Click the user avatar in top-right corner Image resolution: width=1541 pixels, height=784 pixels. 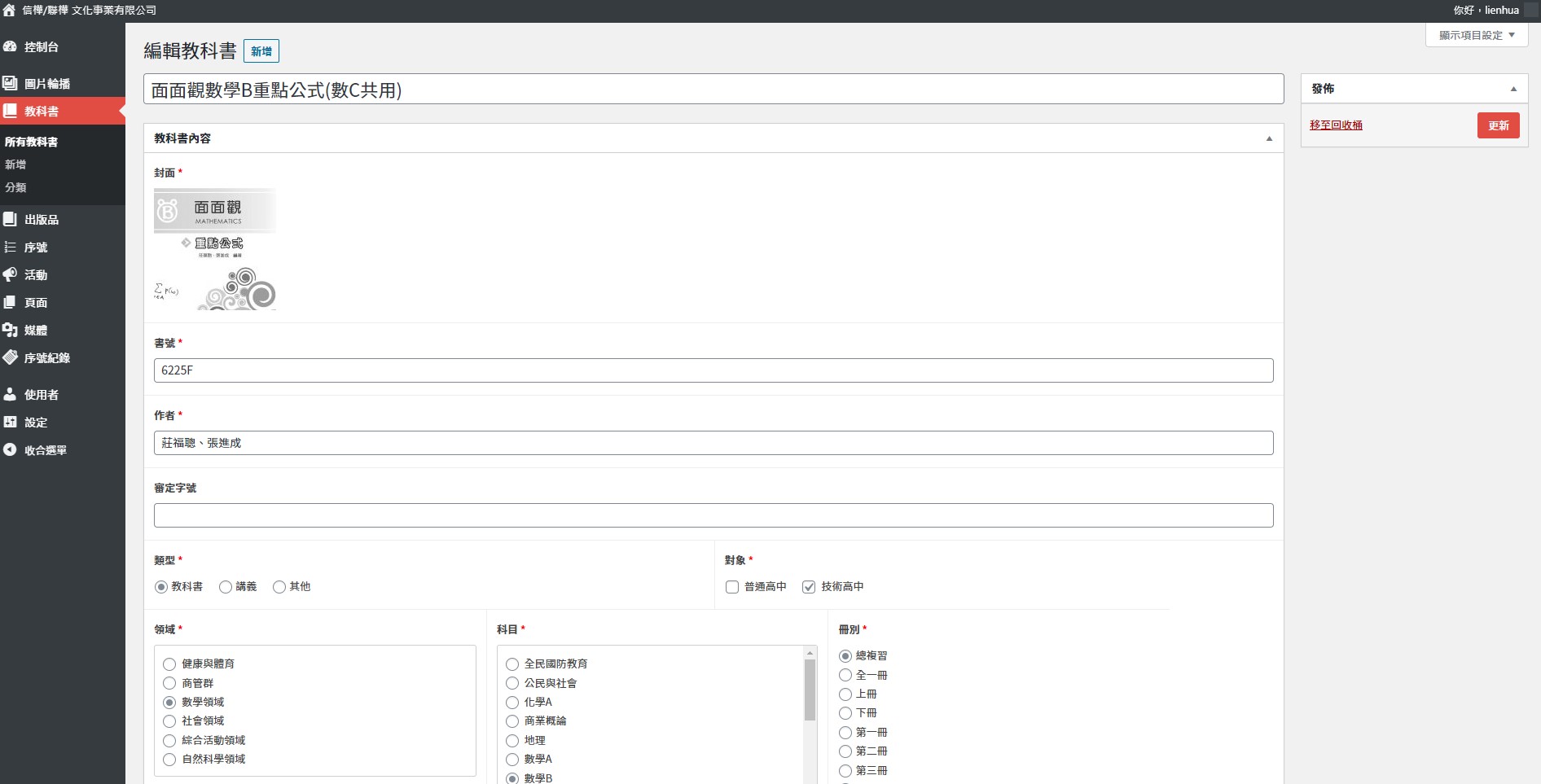pyautogui.click(x=1531, y=10)
